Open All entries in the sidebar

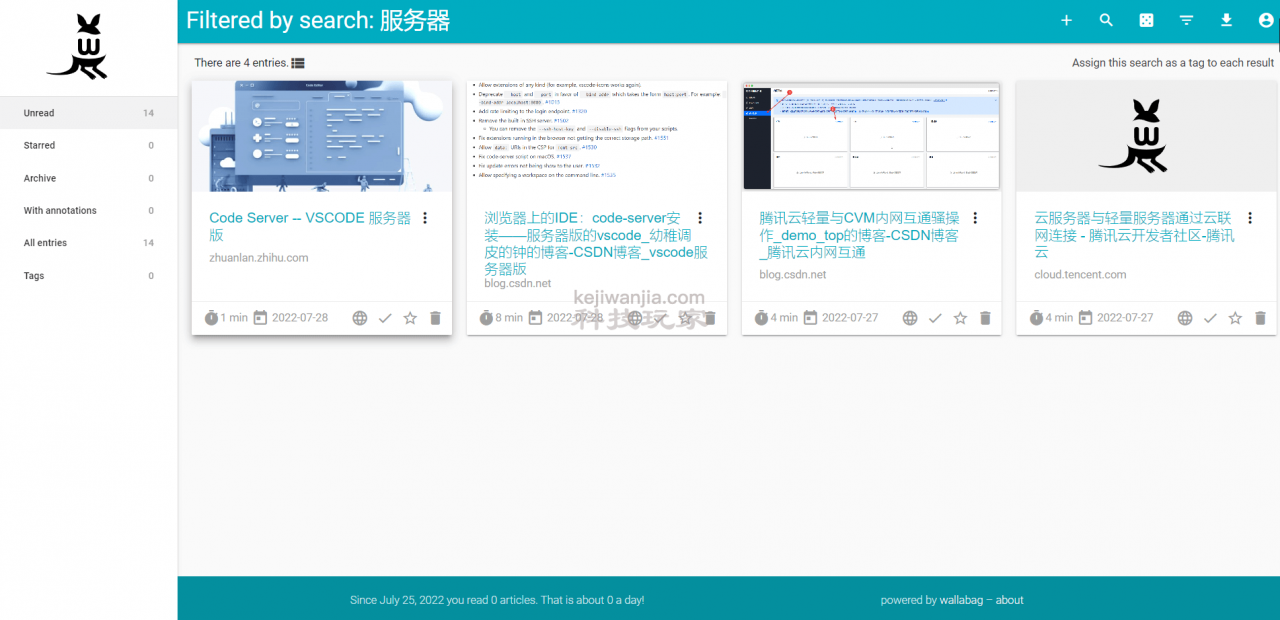coord(89,243)
